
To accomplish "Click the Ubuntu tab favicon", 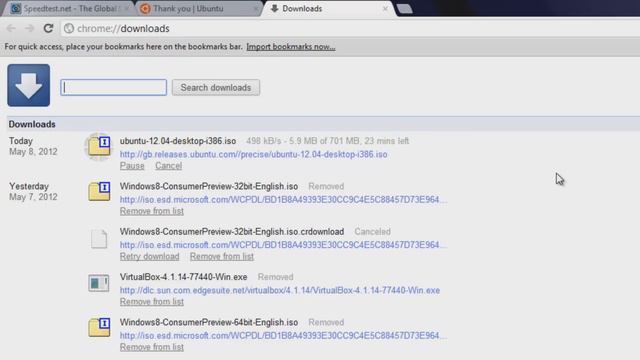I will point(145,9).
